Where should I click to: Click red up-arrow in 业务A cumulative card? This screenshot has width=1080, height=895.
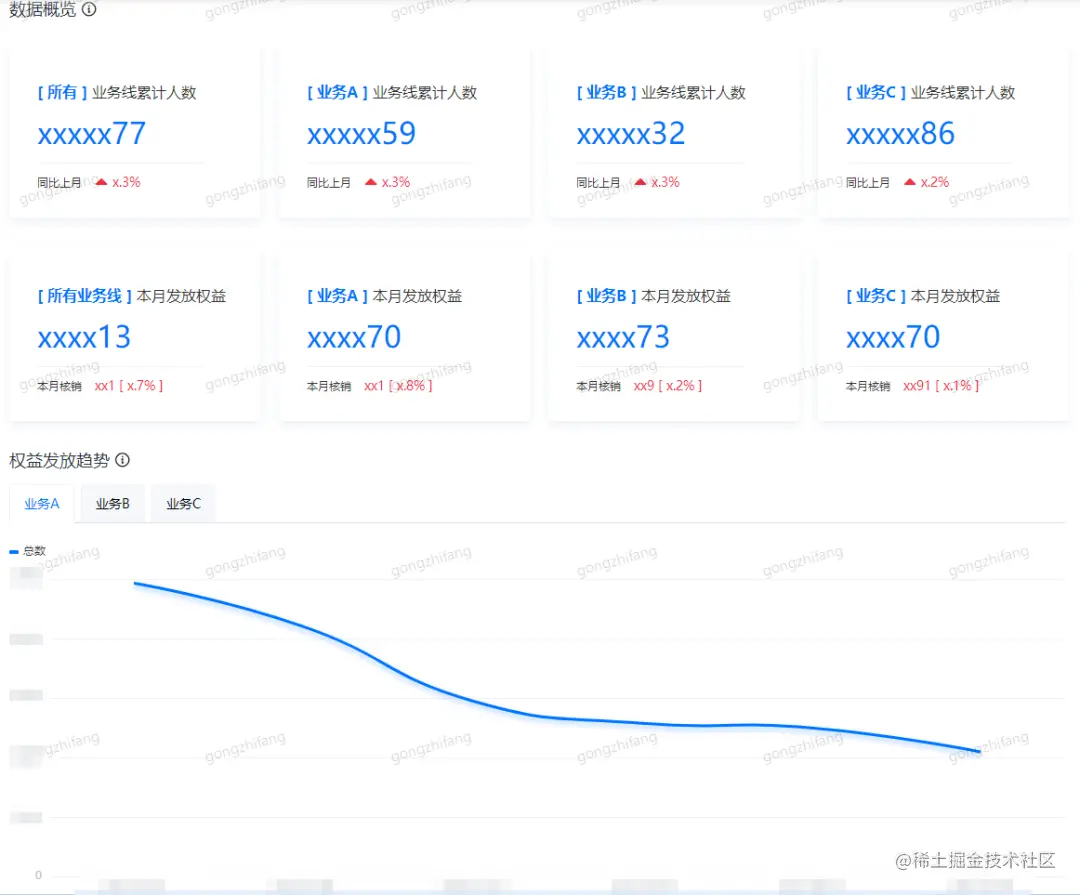pyautogui.click(x=371, y=182)
